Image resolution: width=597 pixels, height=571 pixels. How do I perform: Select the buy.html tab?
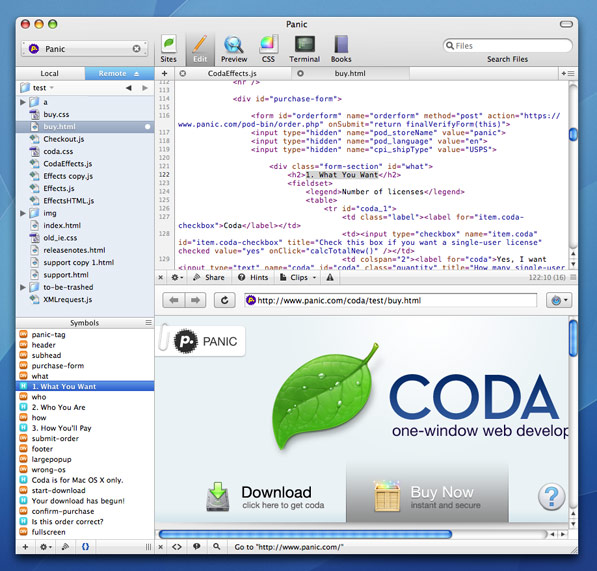click(350, 73)
